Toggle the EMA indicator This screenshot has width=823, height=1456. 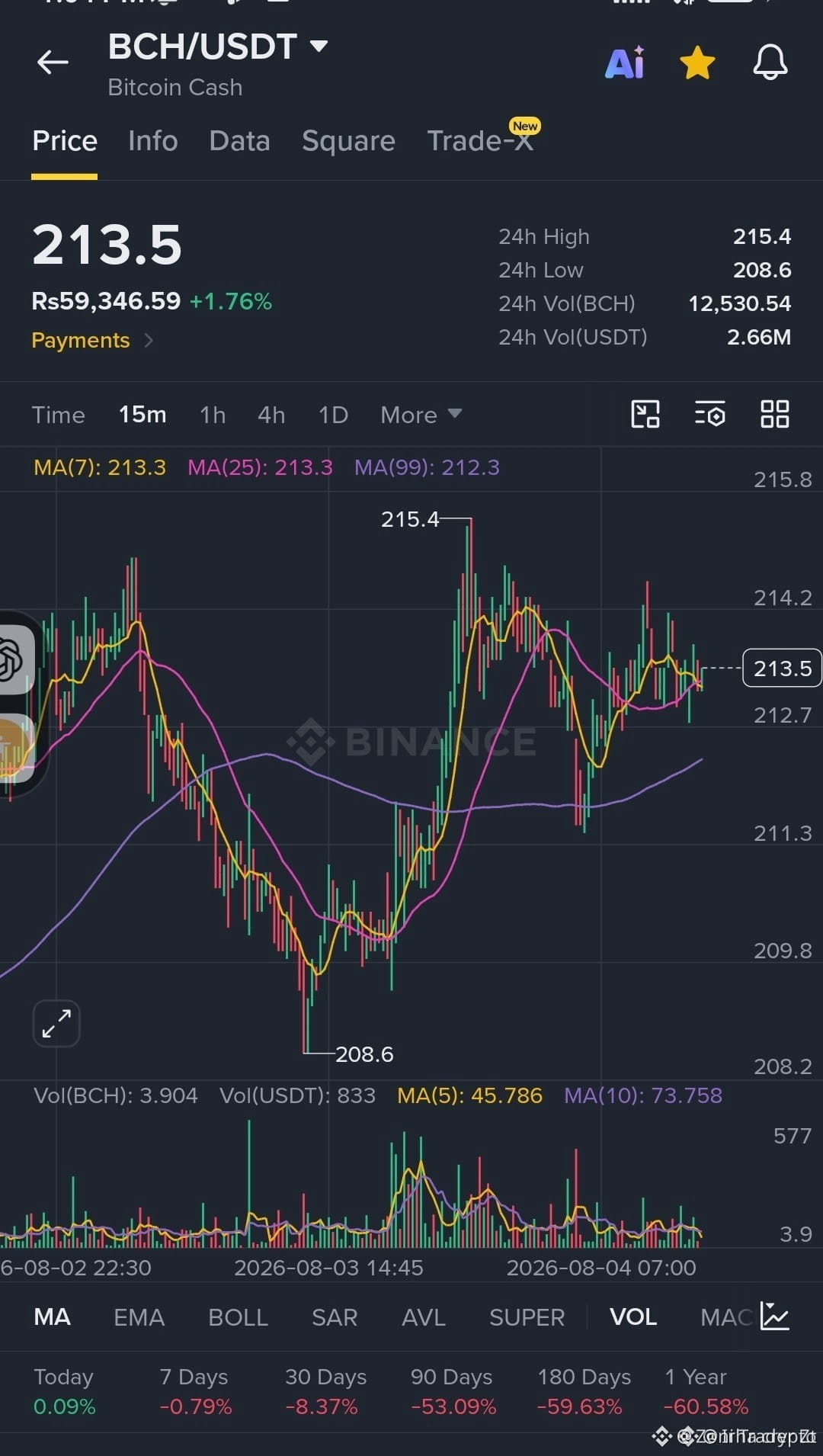pos(139,1317)
